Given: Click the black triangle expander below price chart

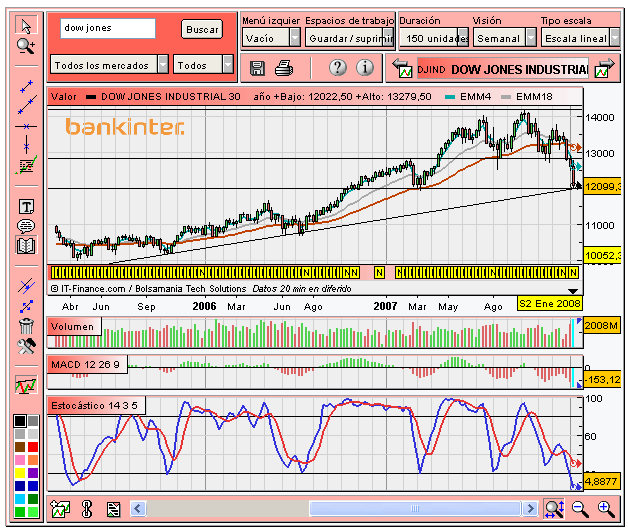Looking at the screenshot, I should coord(573,291).
